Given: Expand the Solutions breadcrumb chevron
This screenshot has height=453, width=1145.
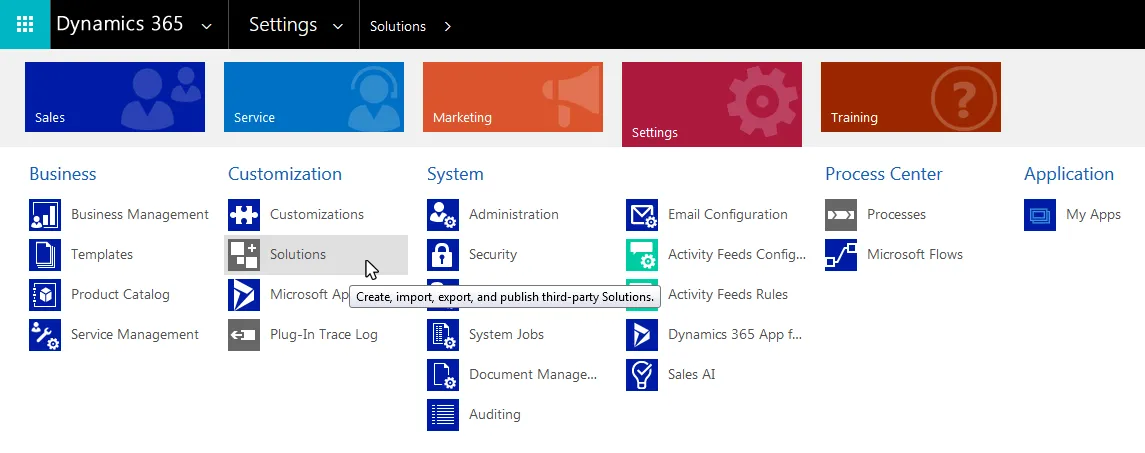Looking at the screenshot, I should coord(448,26).
